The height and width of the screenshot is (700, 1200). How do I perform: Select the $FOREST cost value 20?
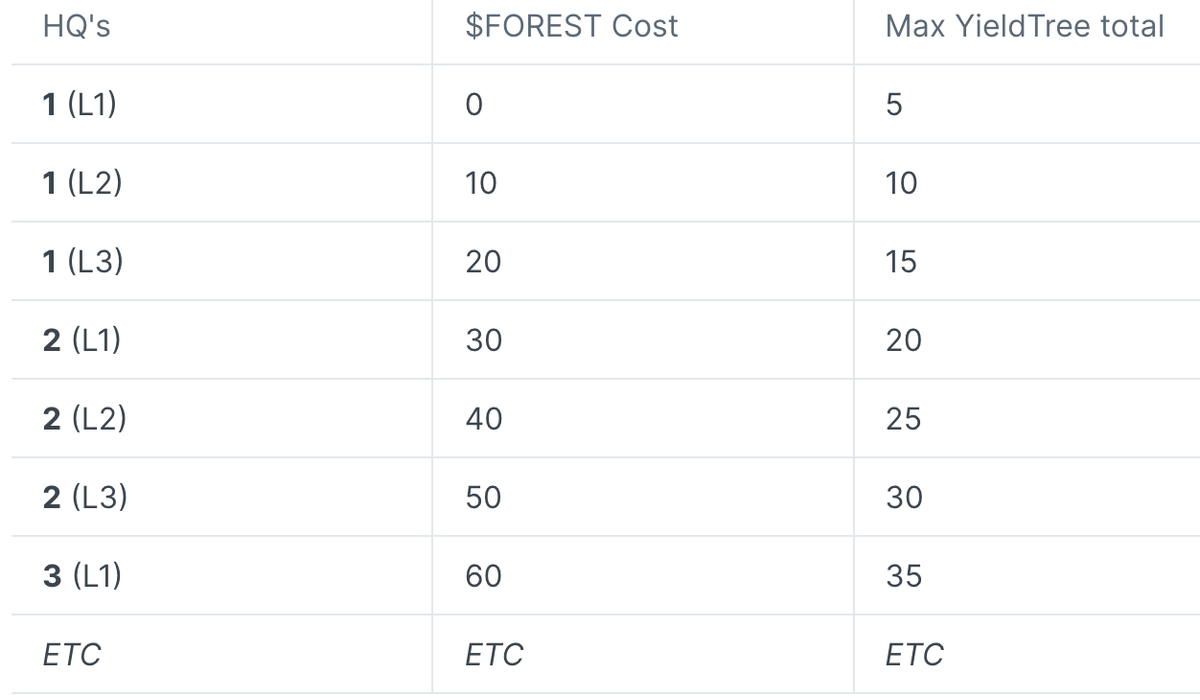tap(483, 262)
